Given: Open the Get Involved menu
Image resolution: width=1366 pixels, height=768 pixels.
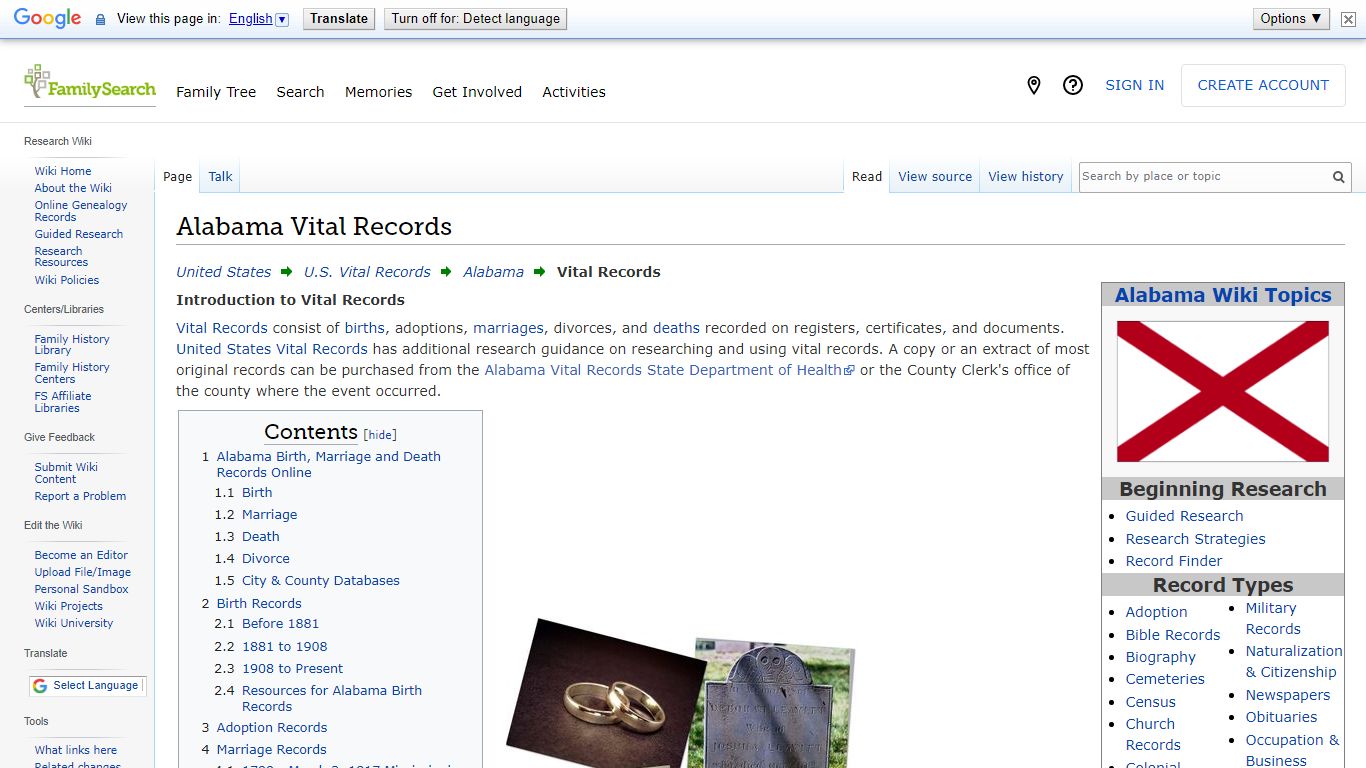Looking at the screenshot, I should (x=477, y=92).
